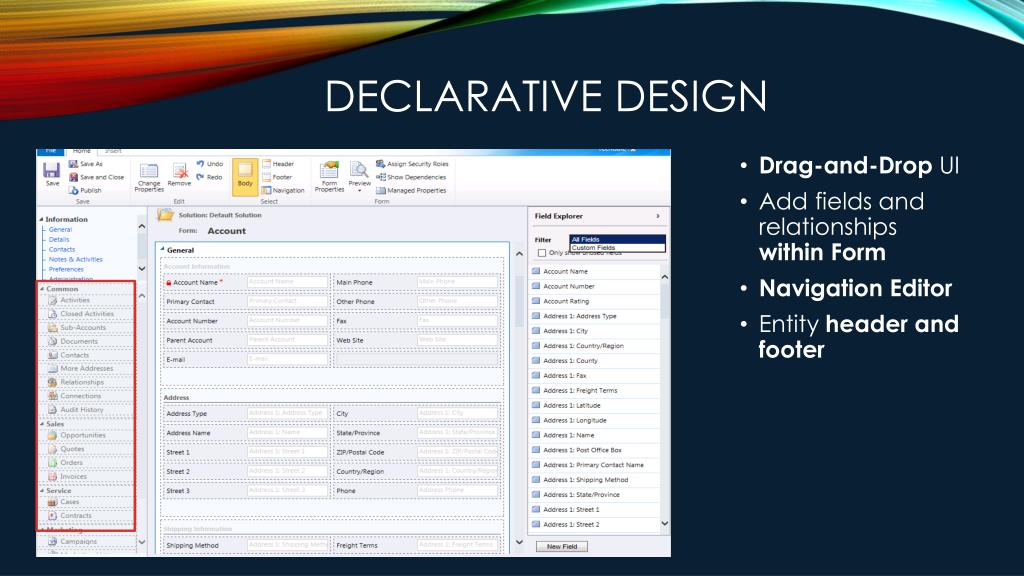Screen dimensions: 1024x576
Task: Open Change Properties
Action: point(149,178)
